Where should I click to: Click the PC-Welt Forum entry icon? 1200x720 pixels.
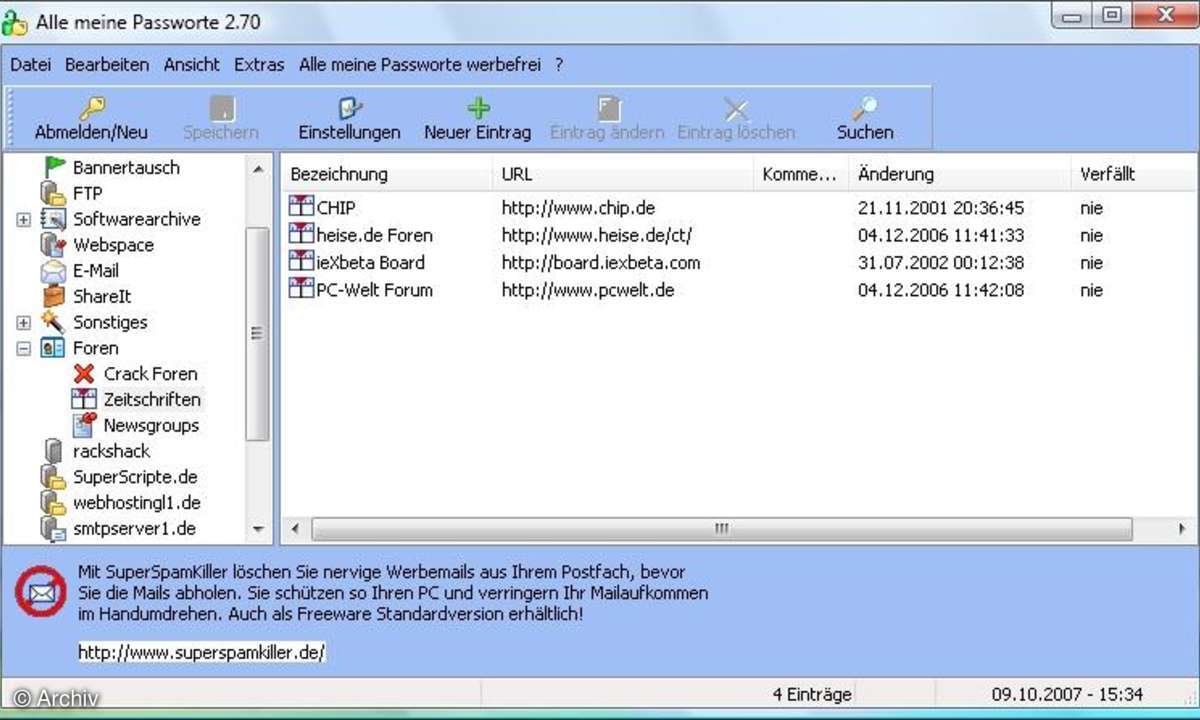301,289
